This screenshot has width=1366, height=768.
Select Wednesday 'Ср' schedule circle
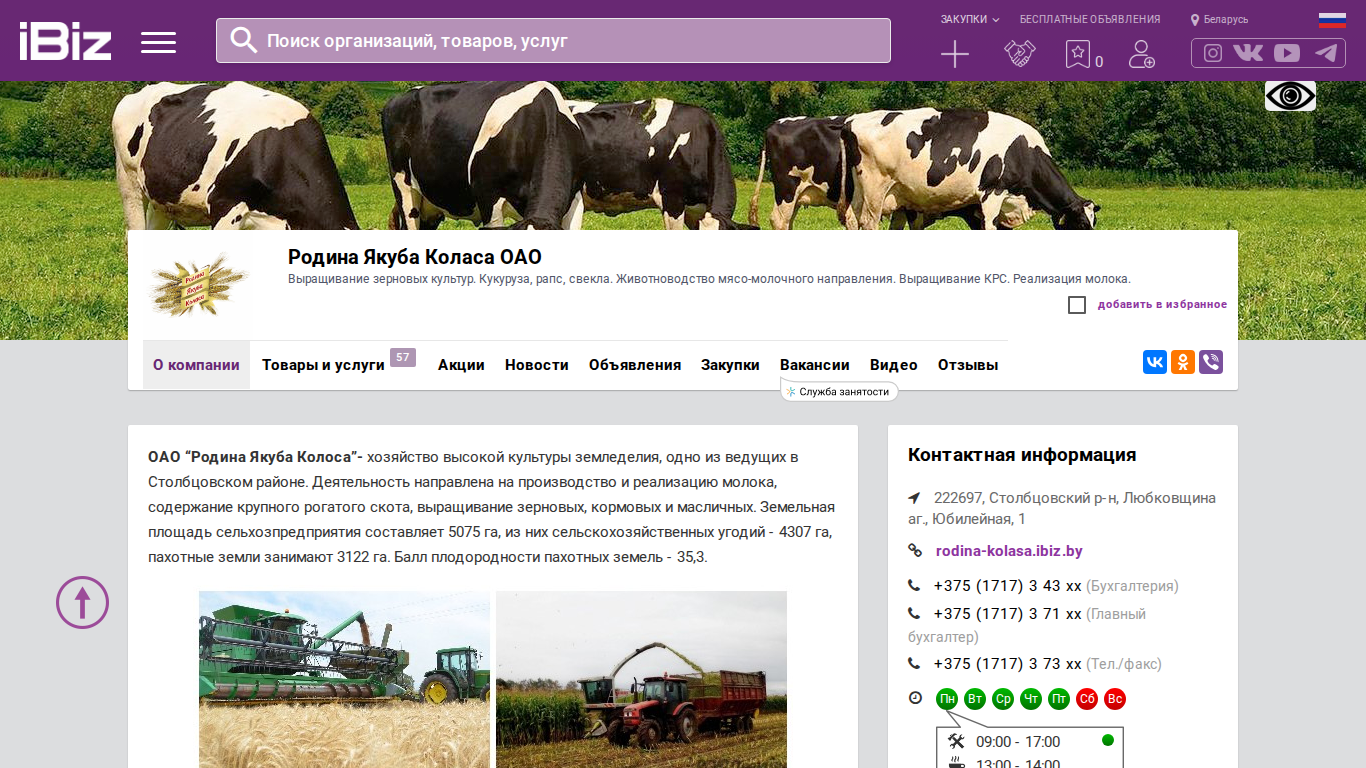tap(1003, 699)
